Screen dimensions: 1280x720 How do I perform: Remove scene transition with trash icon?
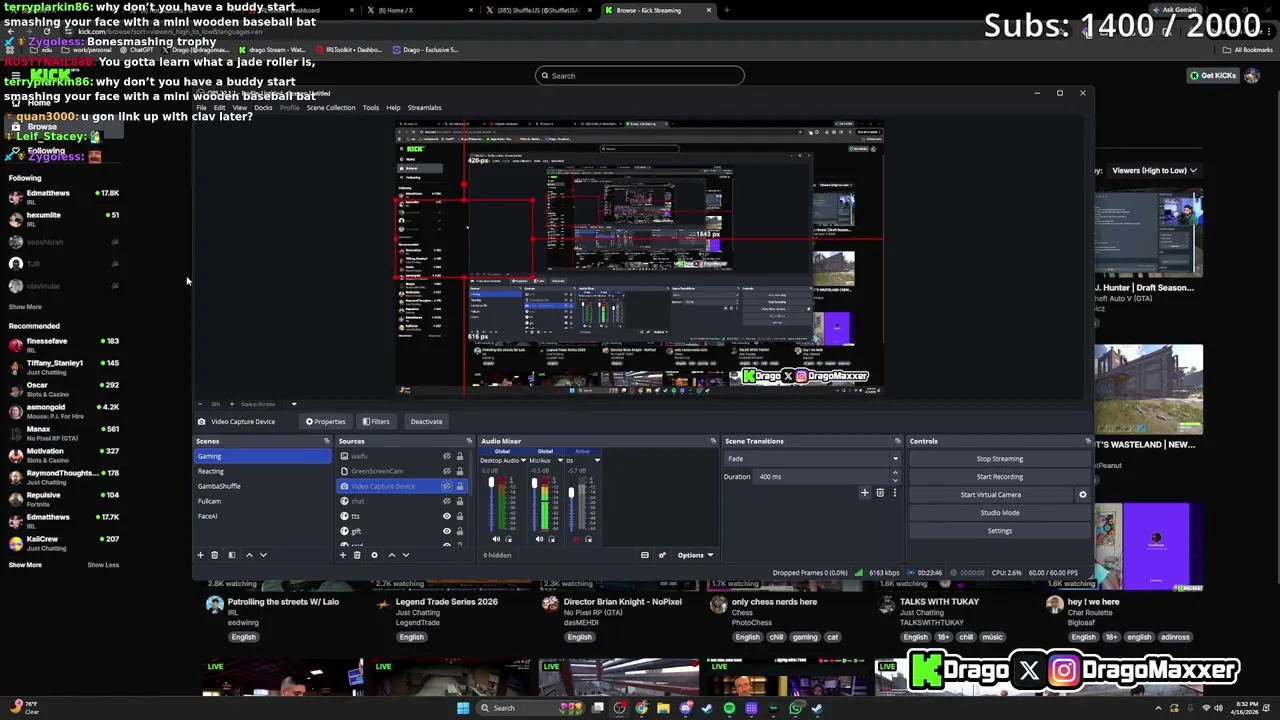(x=880, y=493)
